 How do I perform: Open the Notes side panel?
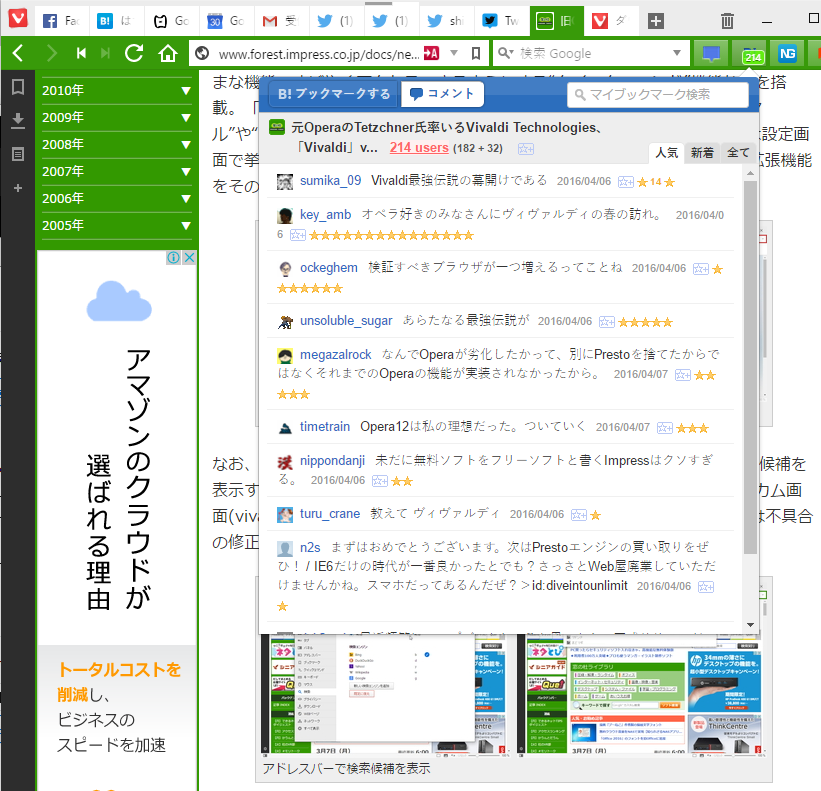(18, 154)
